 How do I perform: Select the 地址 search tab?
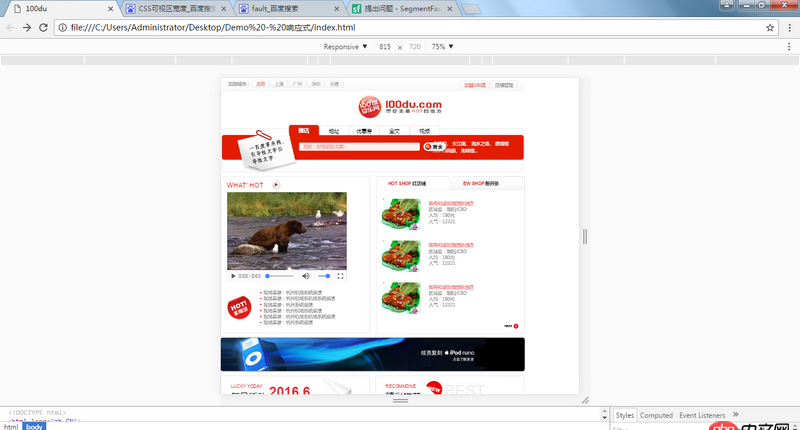tap(334, 131)
